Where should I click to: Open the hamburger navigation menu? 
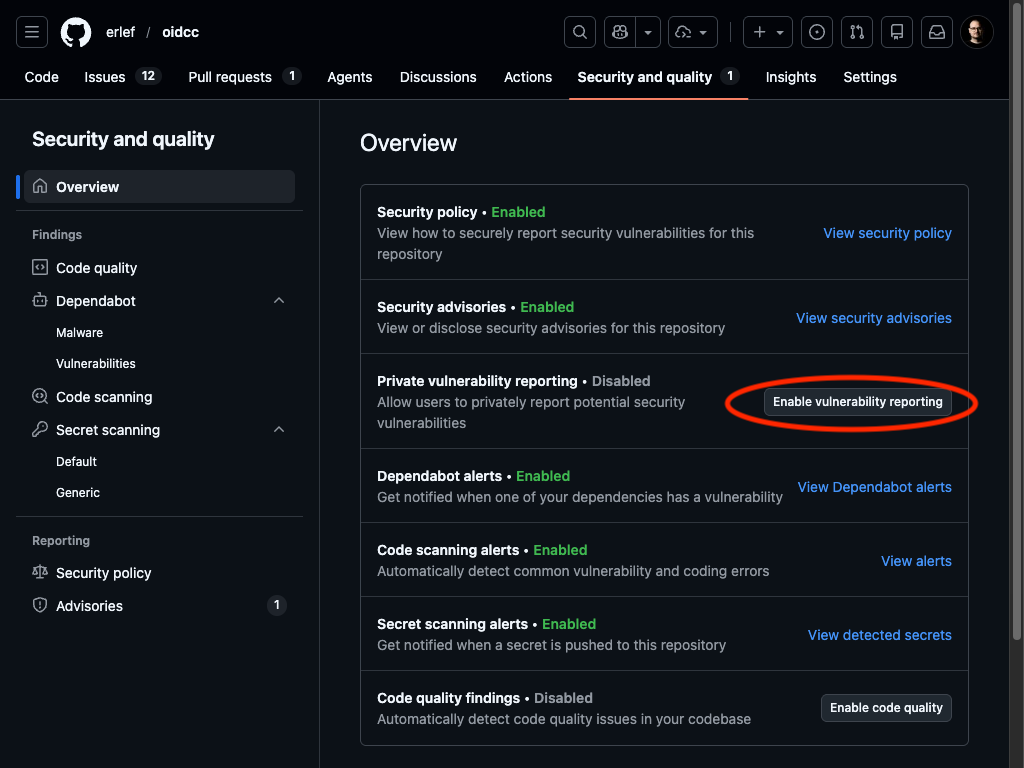(32, 32)
